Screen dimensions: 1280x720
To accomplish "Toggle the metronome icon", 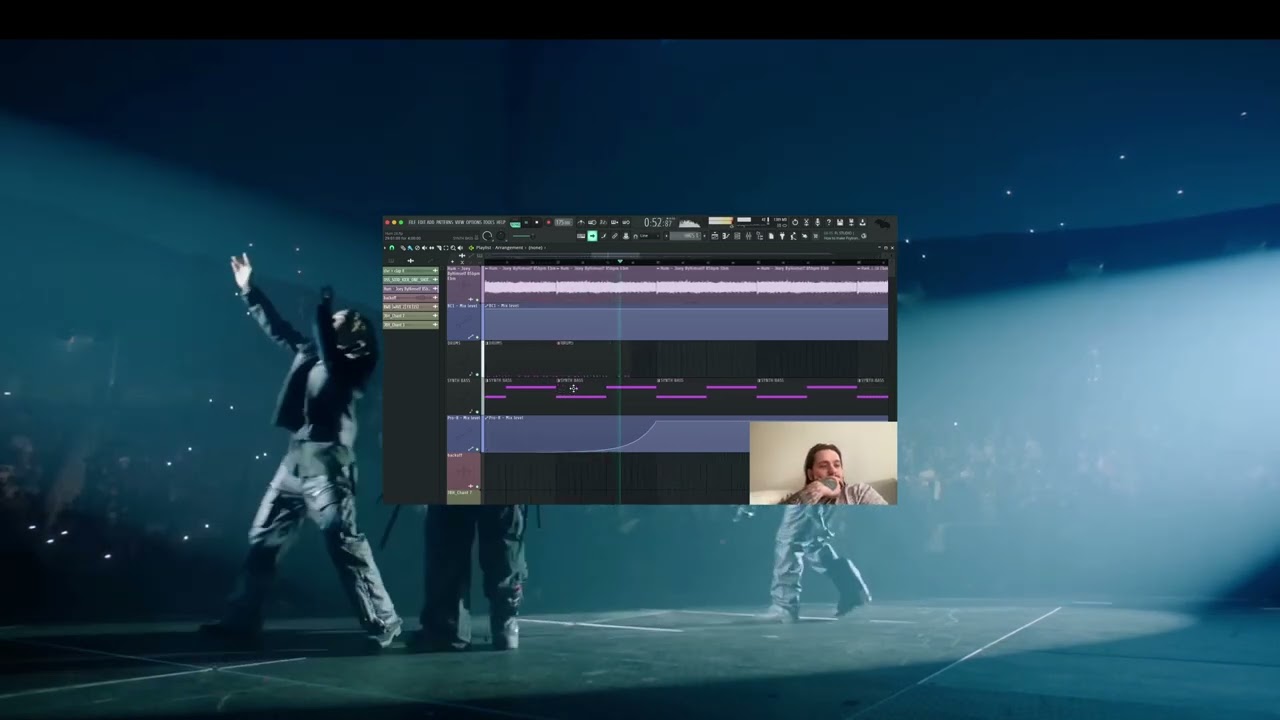I will coord(581,222).
